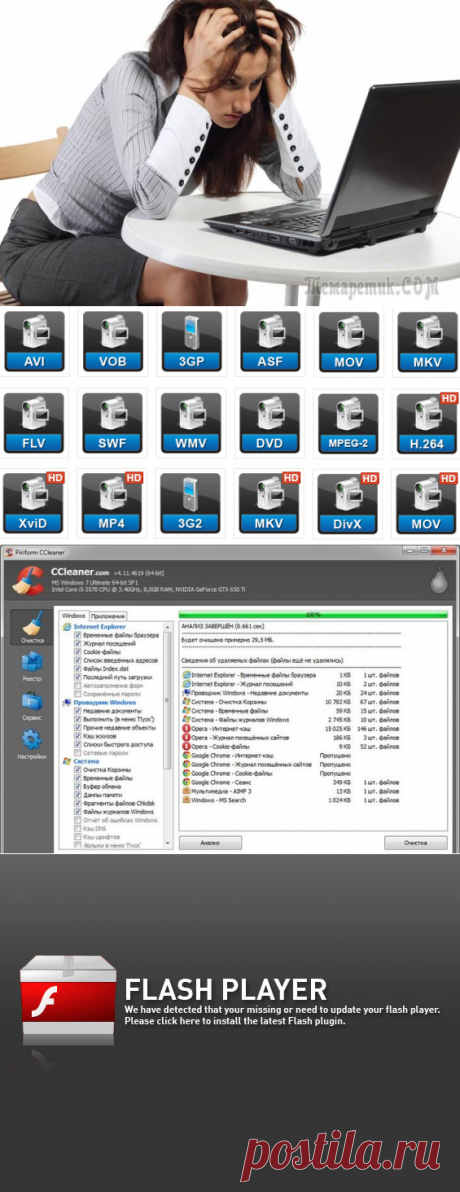This screenshot has height=1192, width=460.
Task: Click the Очистка button at bottom right
Action: coord(415,842)
